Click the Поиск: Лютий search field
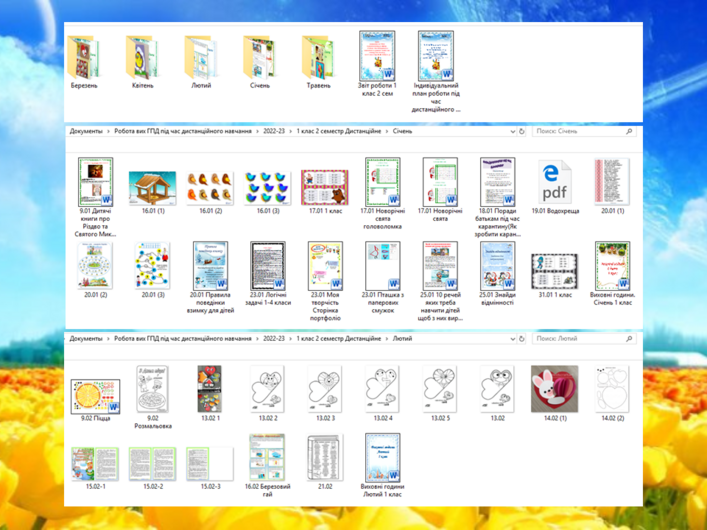707x530 pixels. [x=584, y=338]
